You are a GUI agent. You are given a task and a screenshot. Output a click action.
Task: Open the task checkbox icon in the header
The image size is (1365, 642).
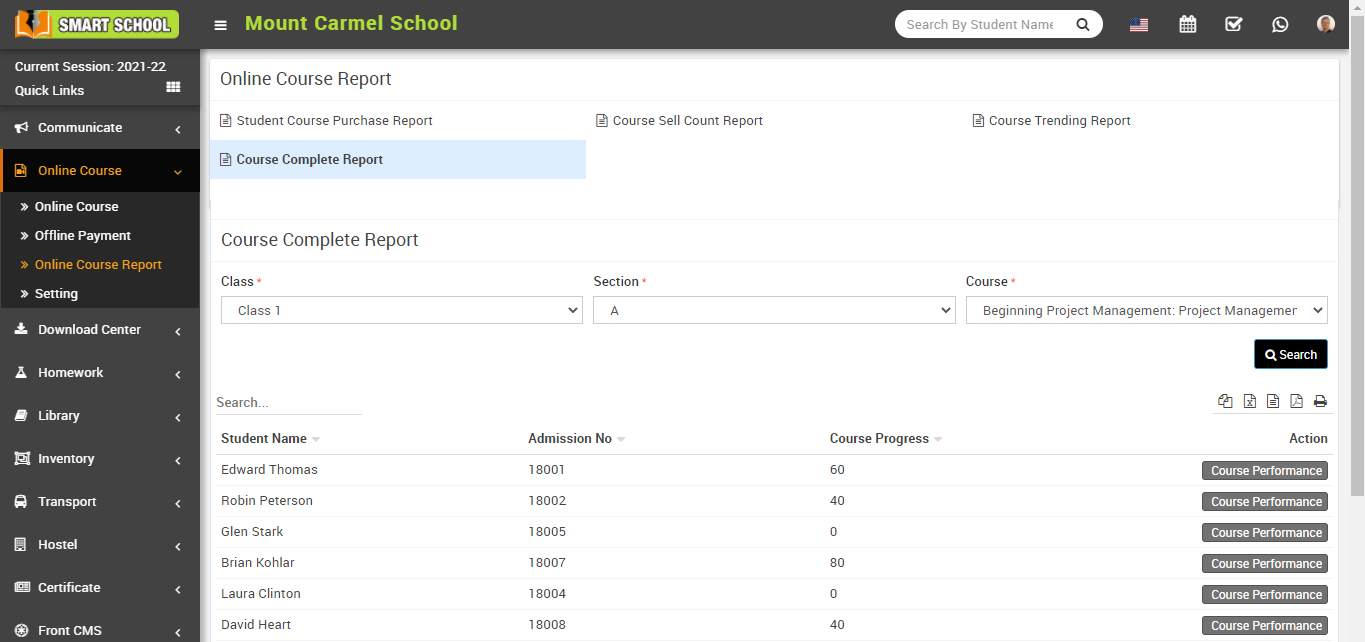(1233, 23)
